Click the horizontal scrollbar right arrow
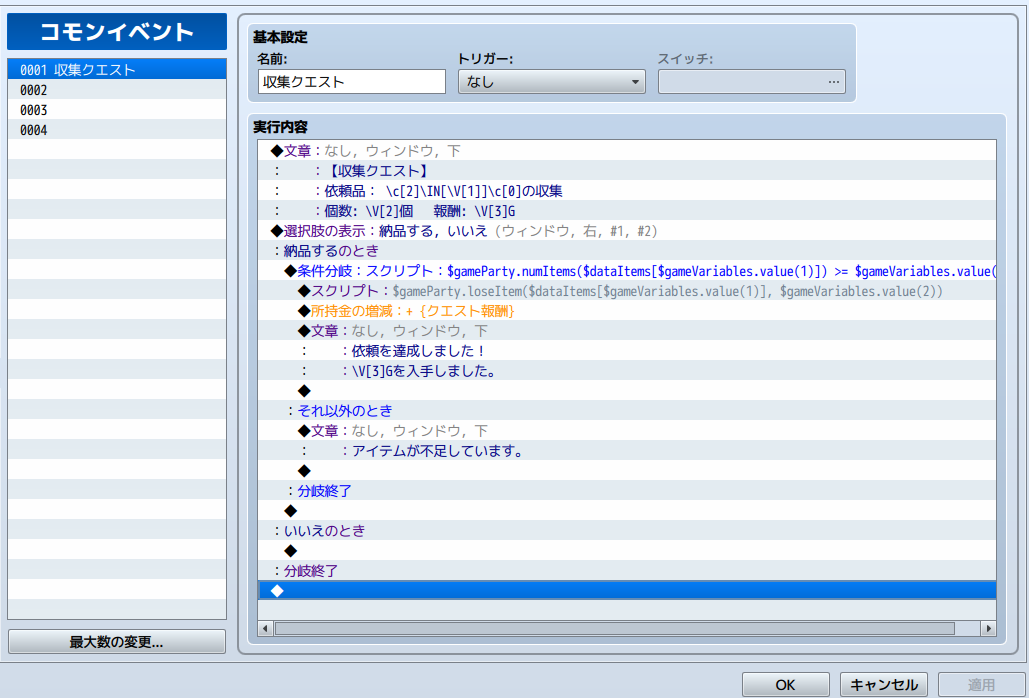Image resolution: width=1029 pixels, height=698 pixels. pos(988,628)
